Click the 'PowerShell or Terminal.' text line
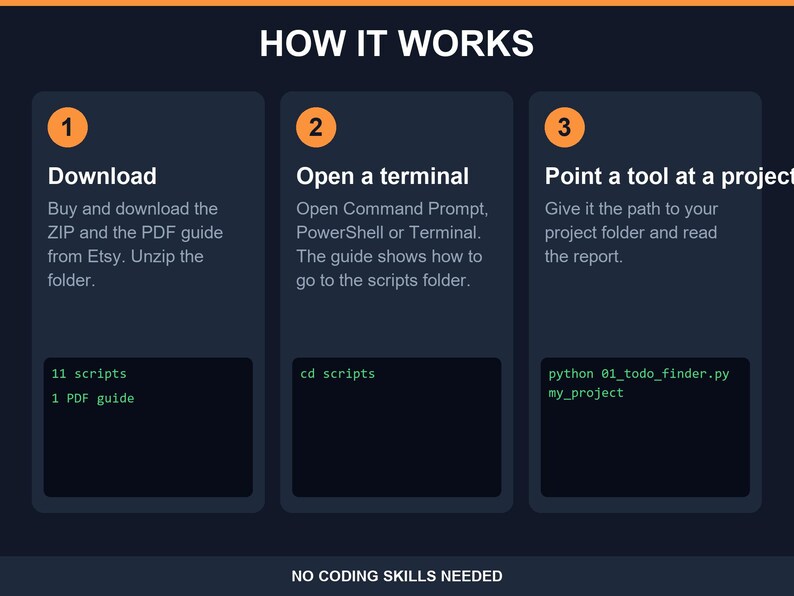Viewport: 794px width, 596px height. click(x=389, y=232)
